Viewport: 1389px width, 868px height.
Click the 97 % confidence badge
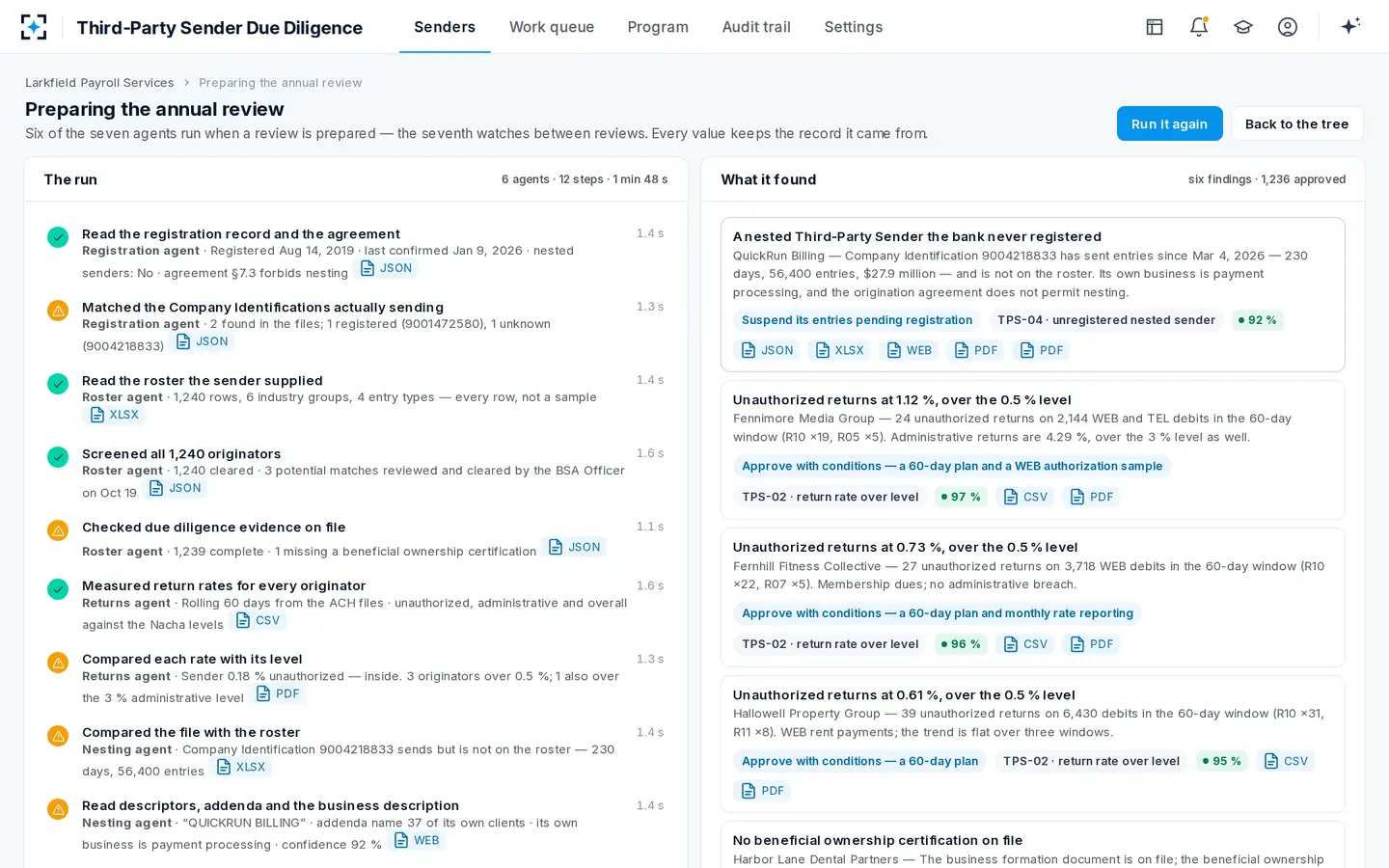click(961, 497)
